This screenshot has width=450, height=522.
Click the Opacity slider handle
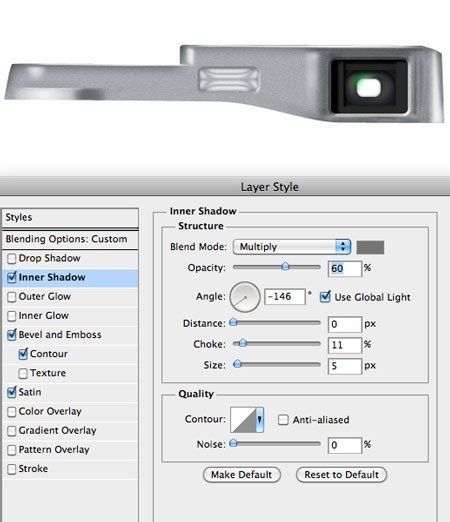pyautogui.click(x=285, y=267)
